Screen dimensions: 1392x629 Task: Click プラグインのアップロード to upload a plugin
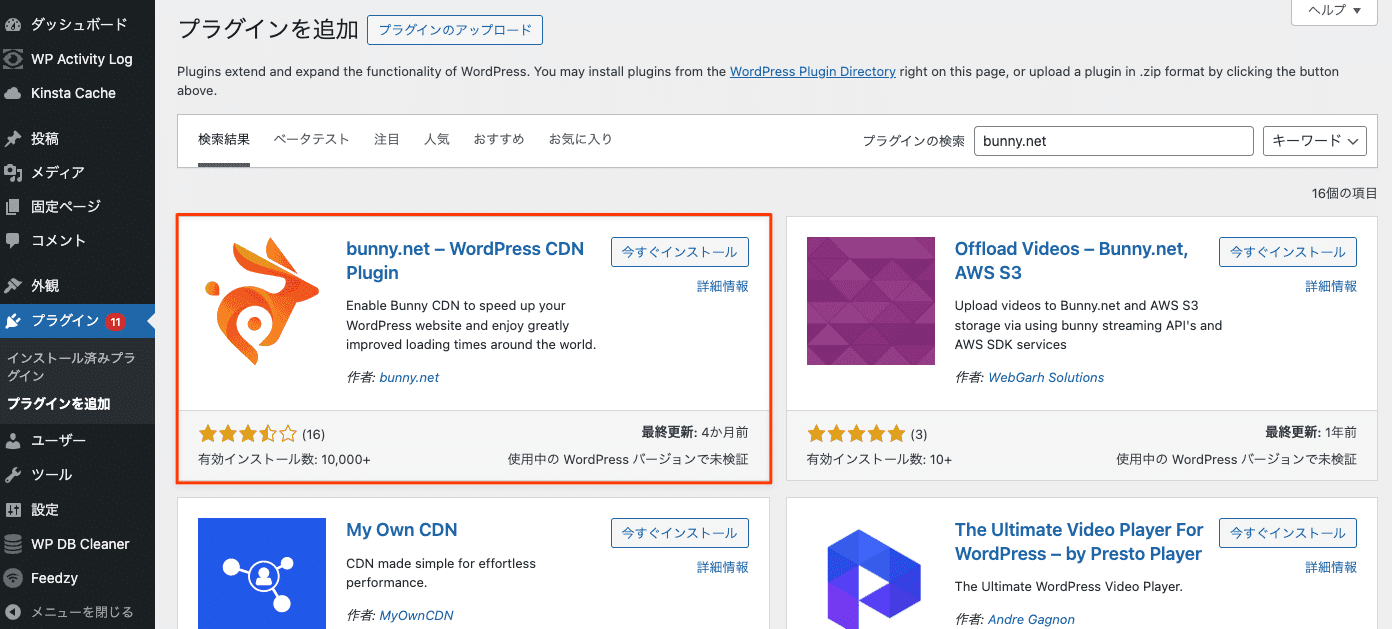(455, 30)
